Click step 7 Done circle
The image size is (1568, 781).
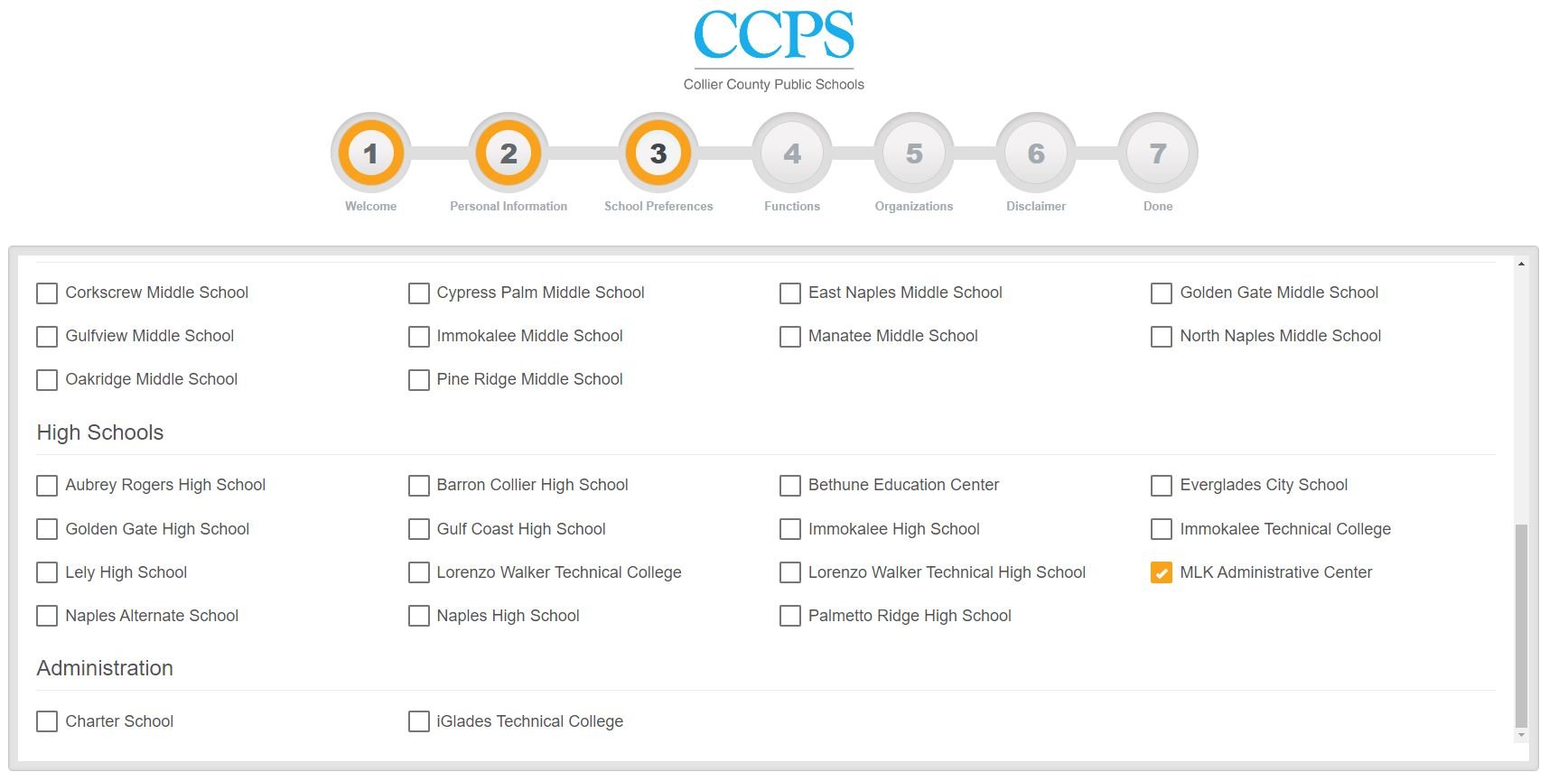coord(1158,153)
